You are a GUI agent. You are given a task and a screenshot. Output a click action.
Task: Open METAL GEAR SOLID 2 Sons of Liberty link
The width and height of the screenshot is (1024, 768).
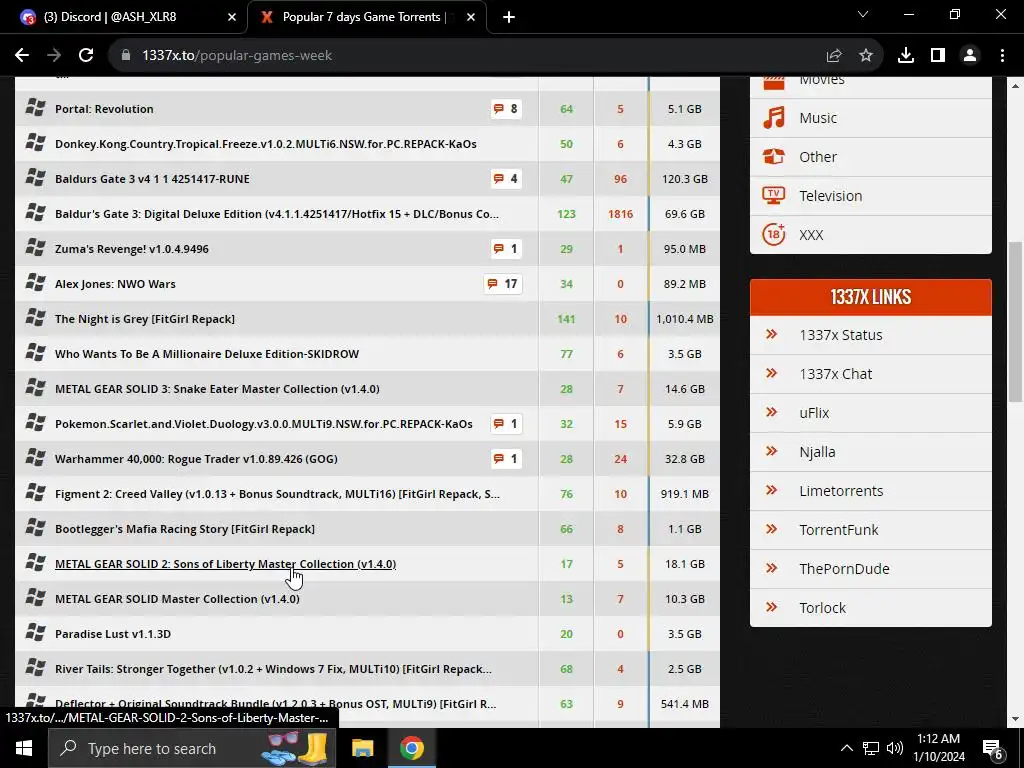[x=225, y=564]
